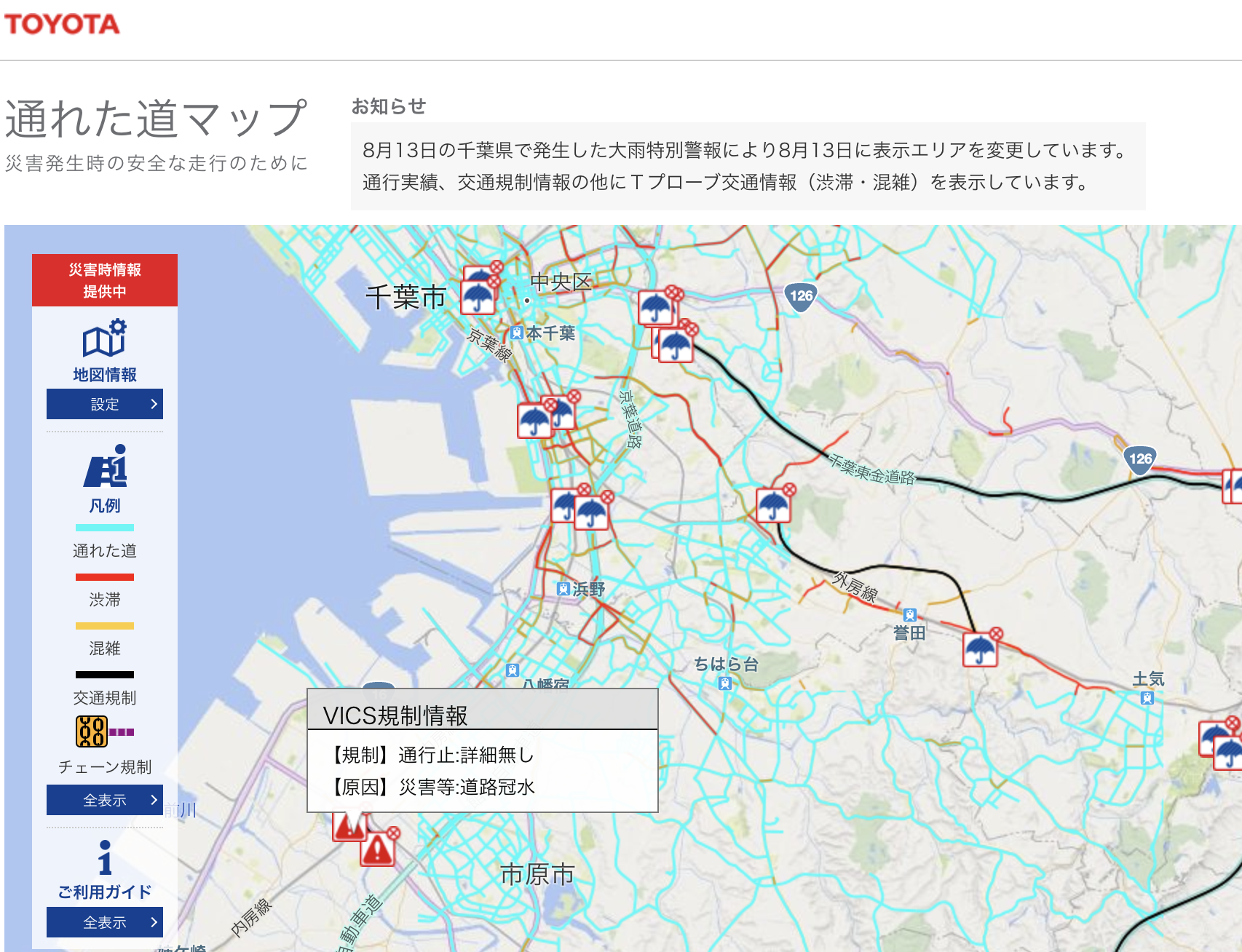Screen dimensions: 1242x952
Task: Click the 内房線 railway label
Action: pos(251,918)
